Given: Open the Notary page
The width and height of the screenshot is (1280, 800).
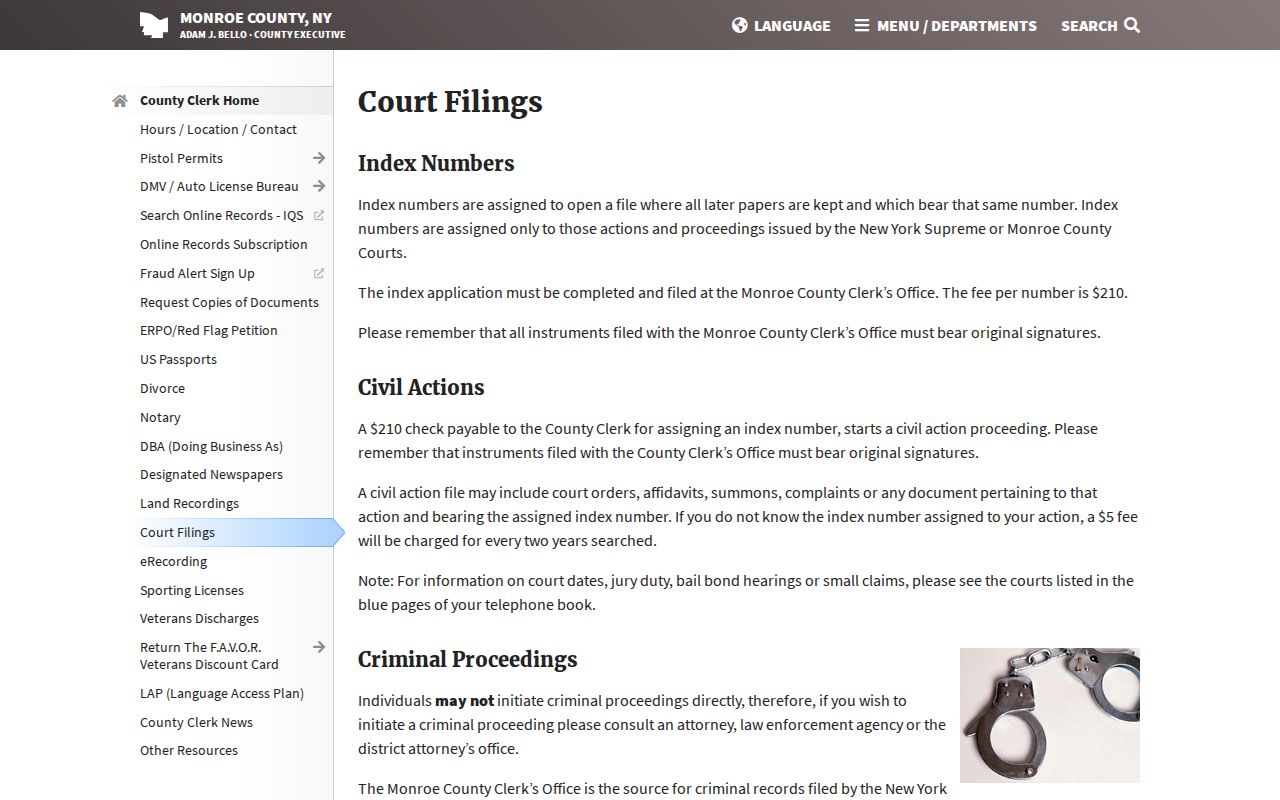Looking at the screenshot, I should tap(160, 418).
